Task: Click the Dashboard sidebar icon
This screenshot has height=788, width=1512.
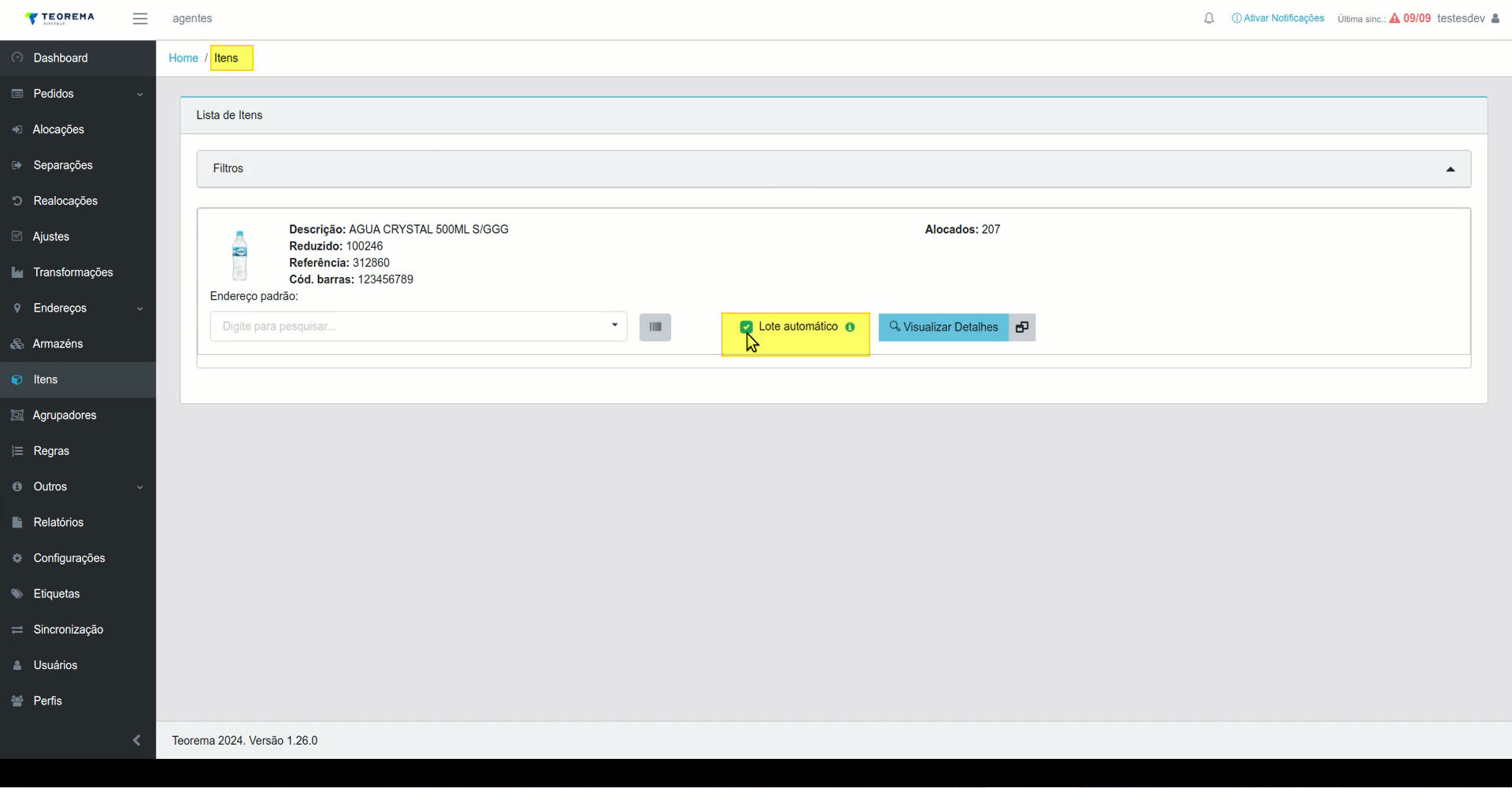Action: click(x=17, y=57)
